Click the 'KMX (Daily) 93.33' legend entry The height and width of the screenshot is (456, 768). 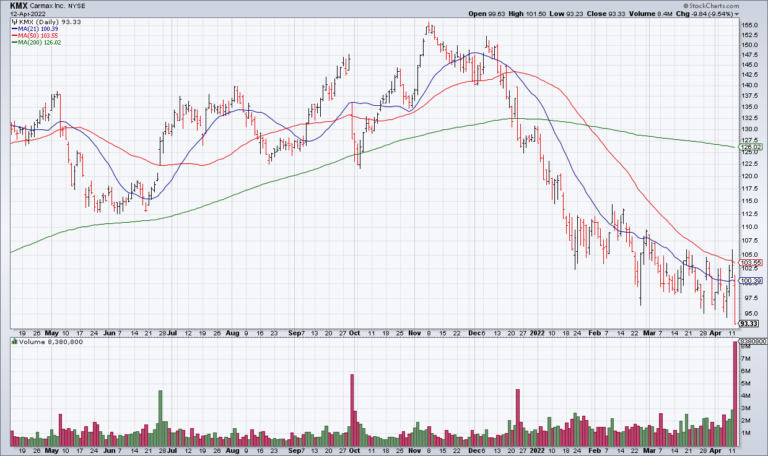point(50,22)
